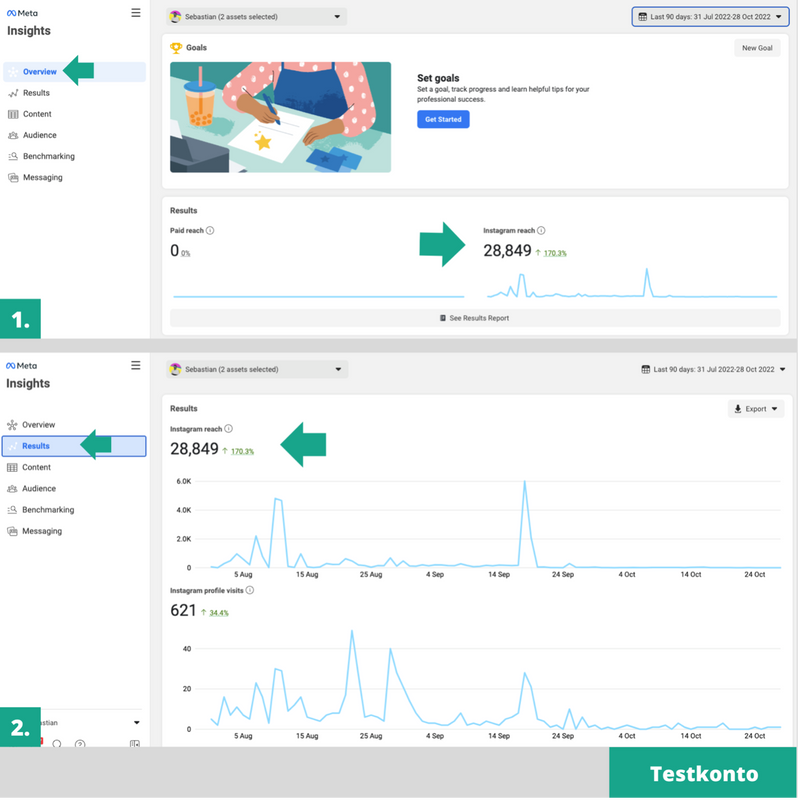This screenshot has height=800, width=800.
Task: Click Sebastian avatar in upper asset selector
Action: [176, 17]
